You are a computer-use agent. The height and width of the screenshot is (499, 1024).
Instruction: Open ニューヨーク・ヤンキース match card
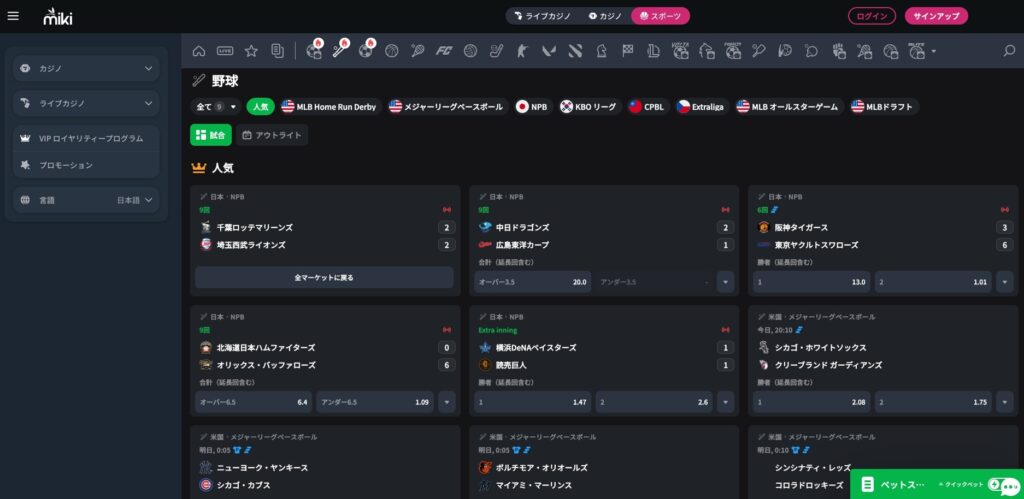[x=325, y=462]
